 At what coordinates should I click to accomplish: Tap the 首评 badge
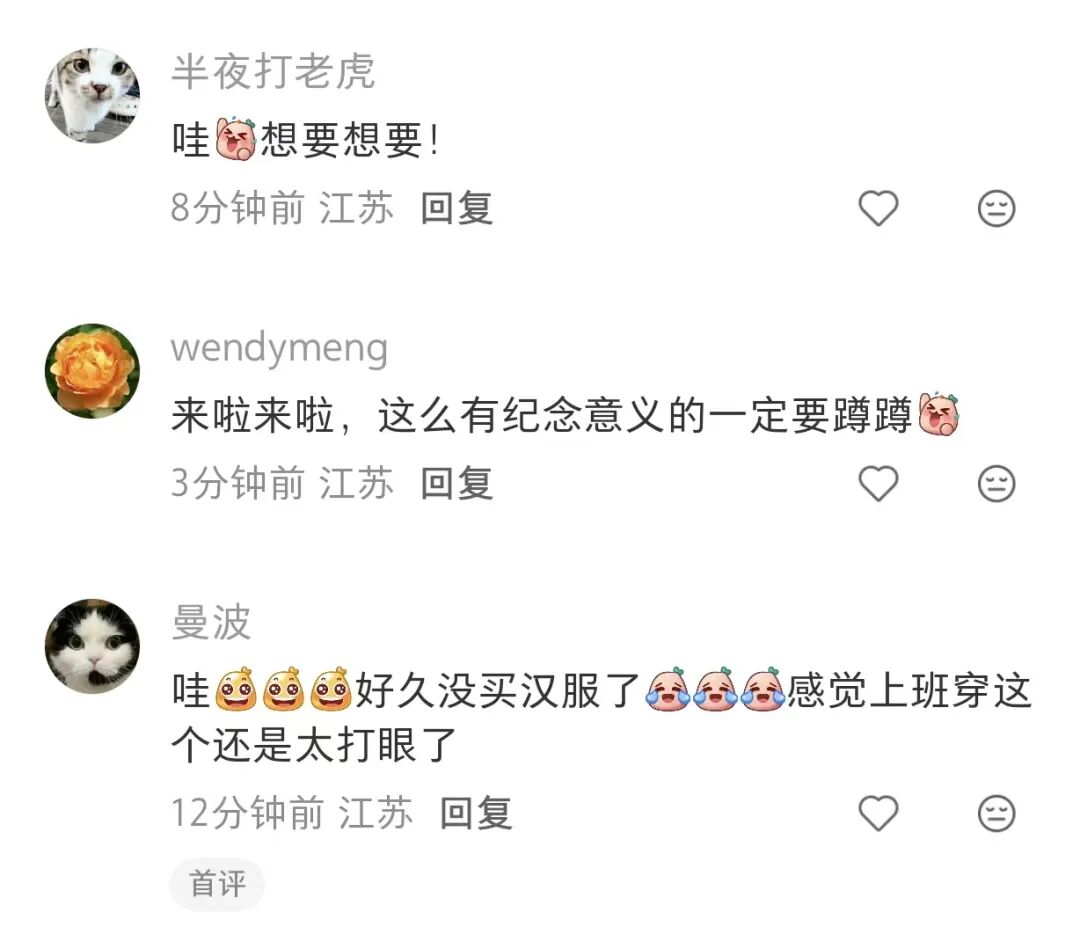click(x=218, y=884)
